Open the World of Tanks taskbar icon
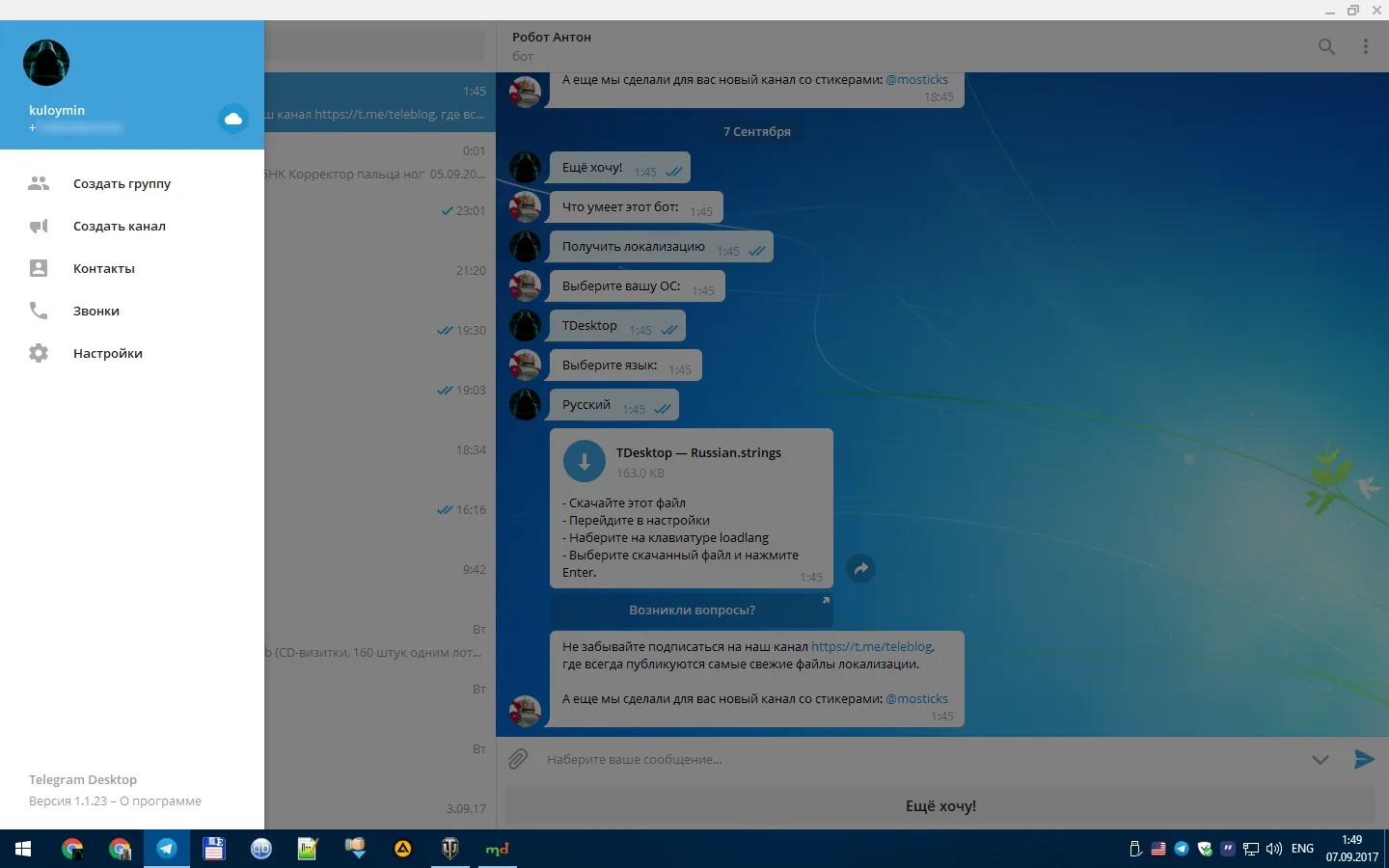The width and height of the screenshot is (1389, 868). [449, 849]
